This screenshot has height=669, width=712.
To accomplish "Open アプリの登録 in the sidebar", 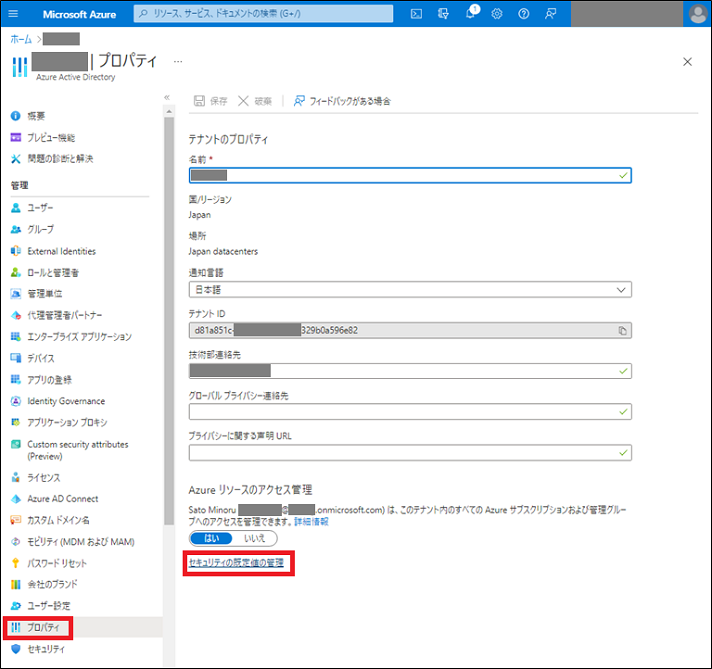I will point(49,380).
